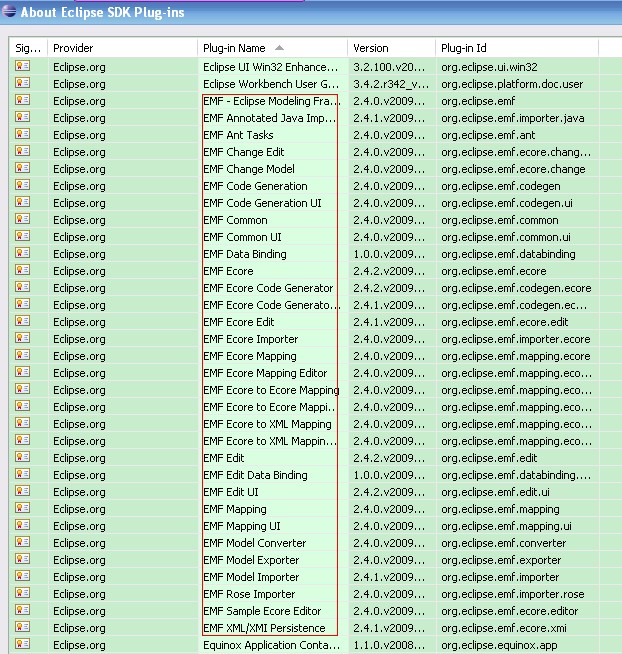This screenshot has height=654, width=622.
Task: Select the 'EMF Code Generation UI' plug-in name
Action: (262, 203)
